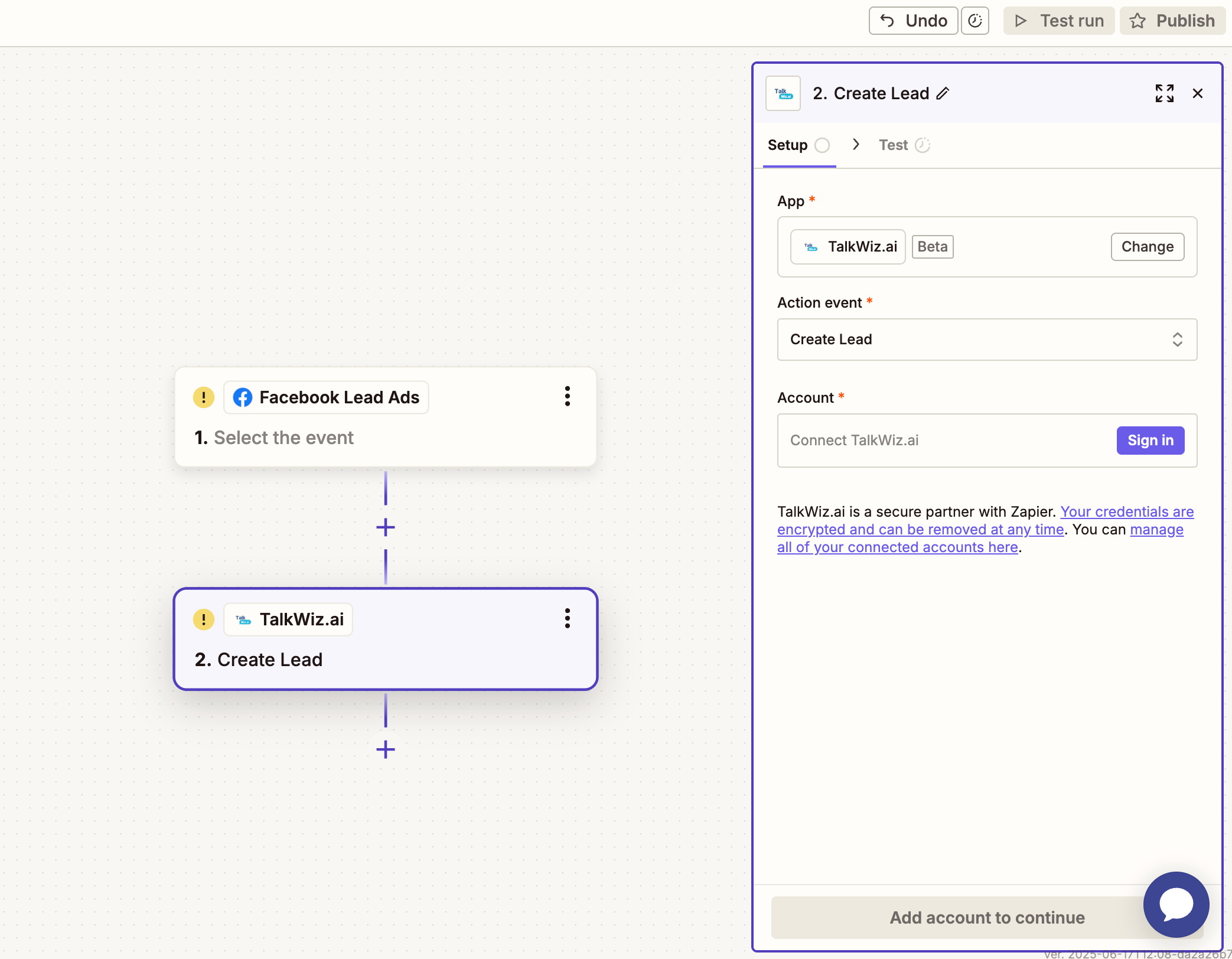Open the chat support bubble

(x=1176, y=905)
